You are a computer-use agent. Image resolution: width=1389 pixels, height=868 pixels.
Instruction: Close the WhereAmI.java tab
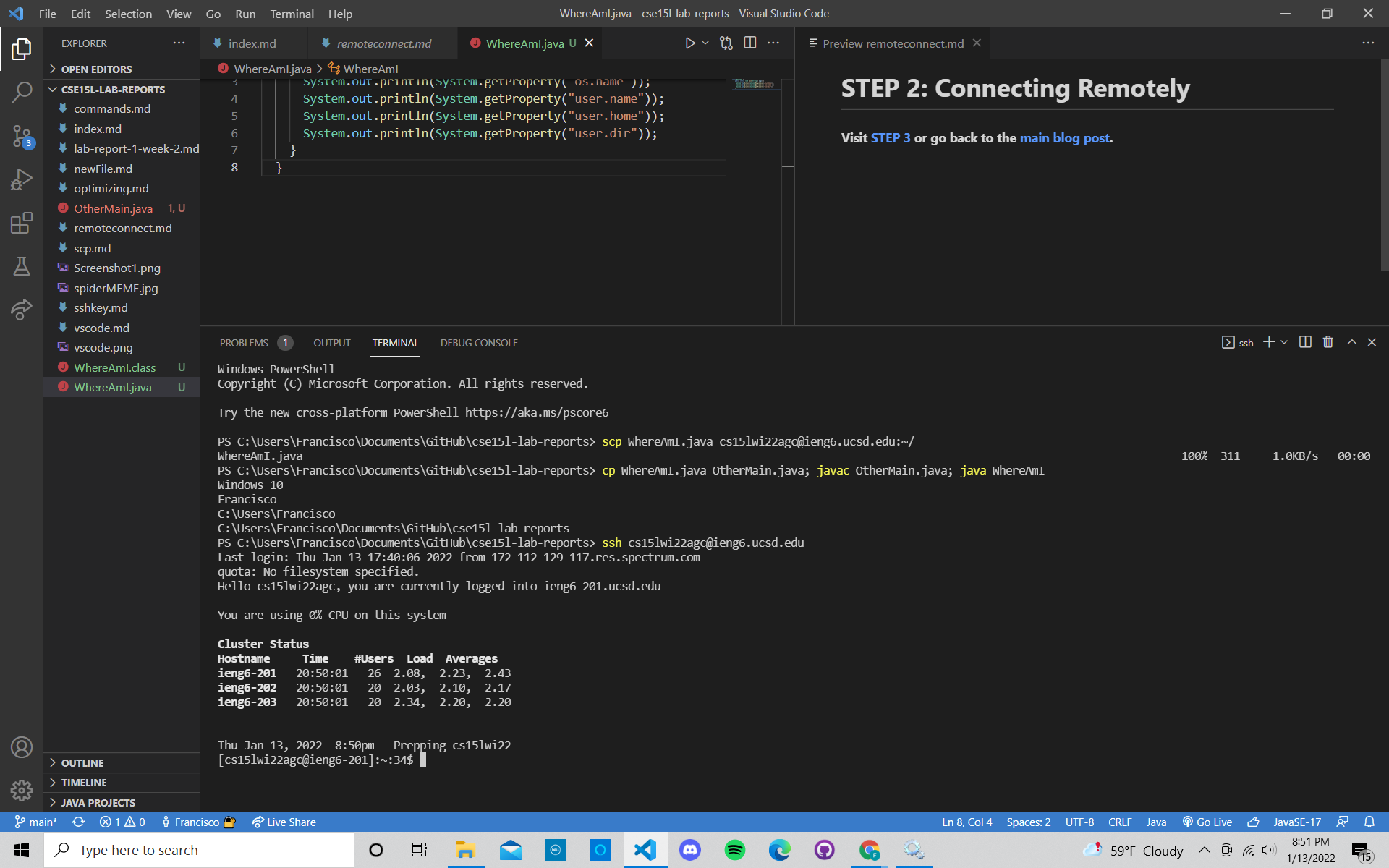[590, 43]
